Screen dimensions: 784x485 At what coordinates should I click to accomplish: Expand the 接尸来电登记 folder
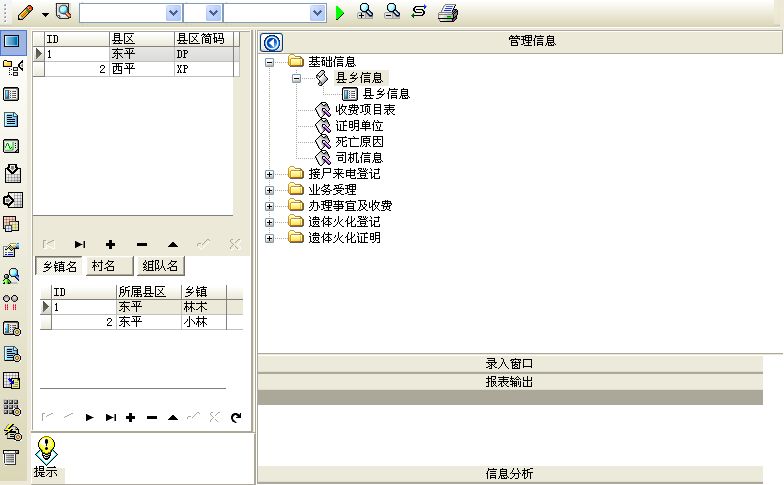click(x=270, y=174)
